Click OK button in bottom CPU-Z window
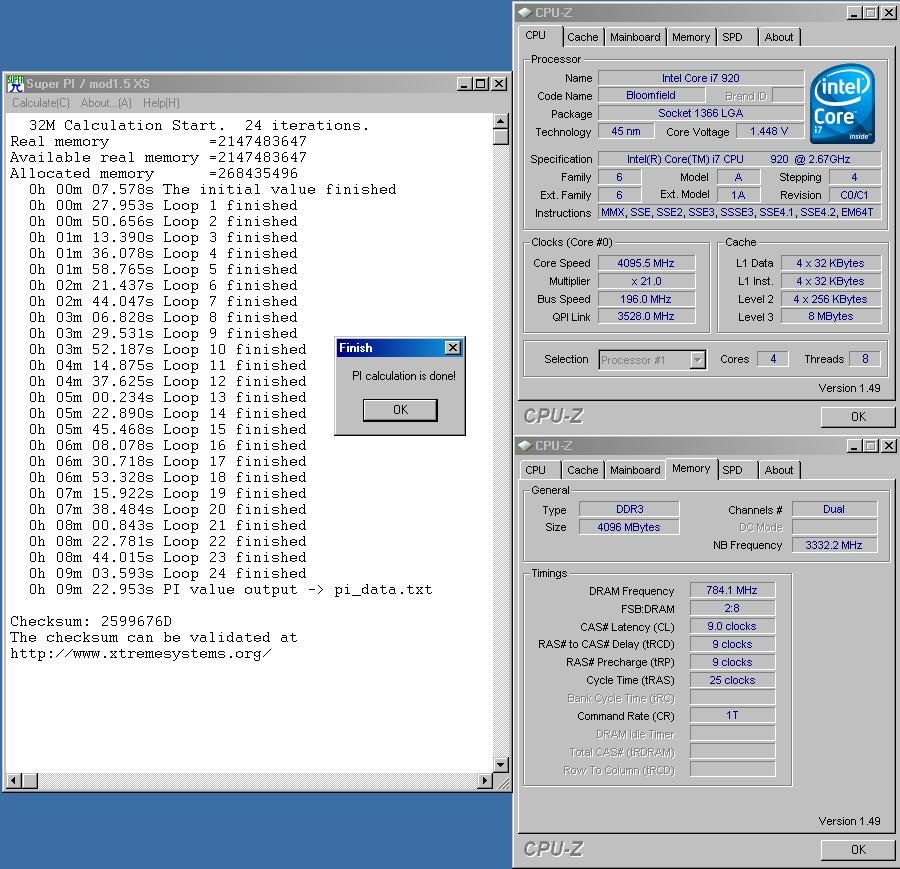The height and width of the screenshot is (869, 900). (858, 849)
